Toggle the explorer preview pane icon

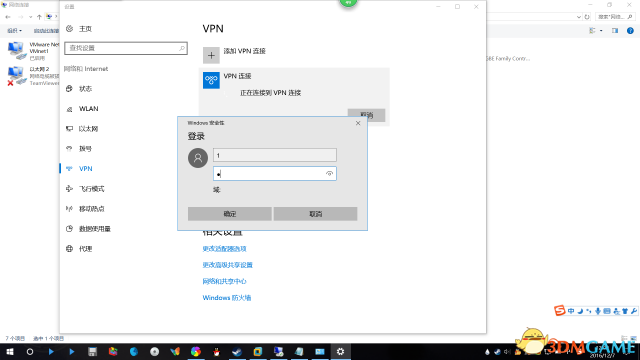(x=615, y=31)
